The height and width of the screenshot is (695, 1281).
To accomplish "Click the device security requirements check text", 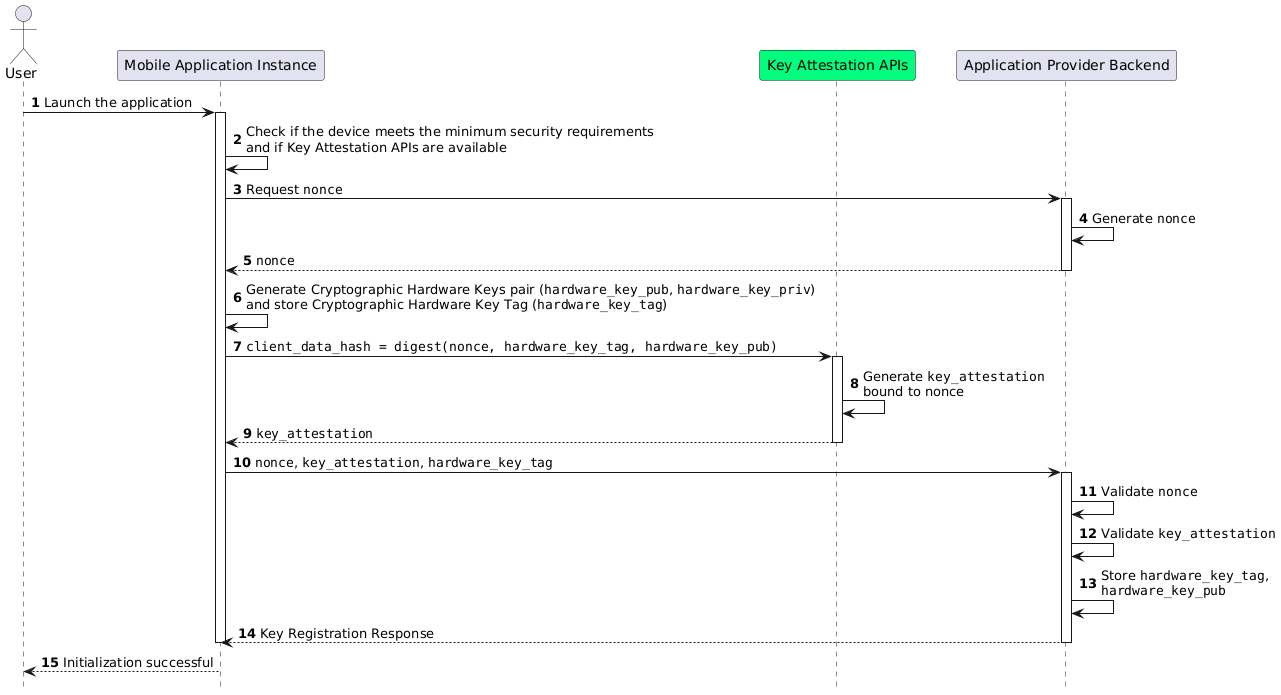I will 449,140.
